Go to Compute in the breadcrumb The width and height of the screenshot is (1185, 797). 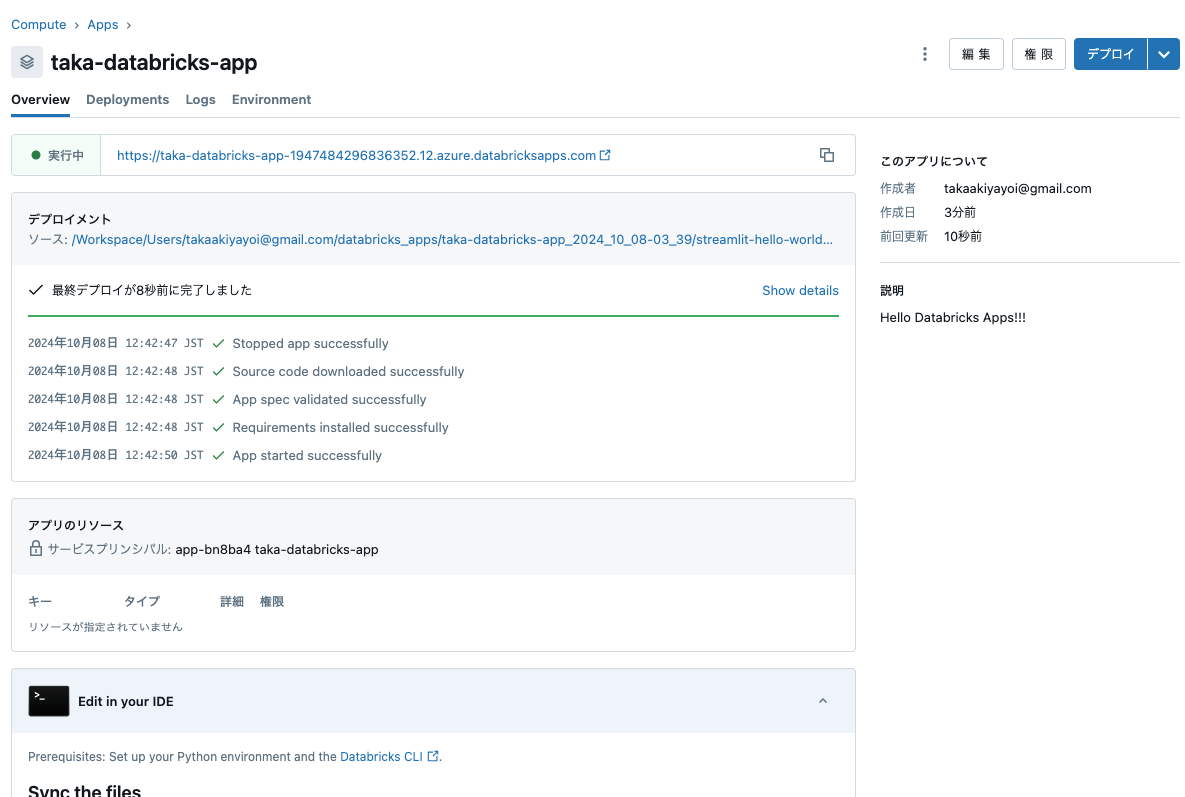tap(39, 25)
